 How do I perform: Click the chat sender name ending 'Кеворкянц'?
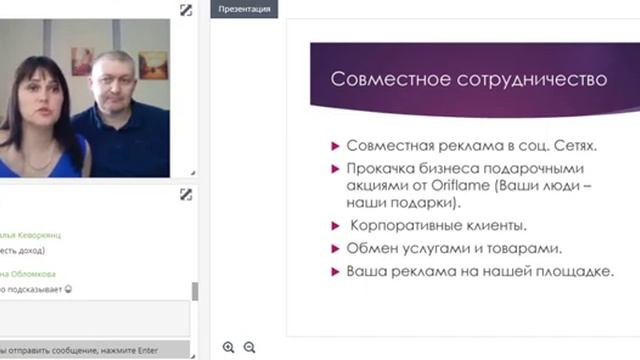[x=30, y=235]
